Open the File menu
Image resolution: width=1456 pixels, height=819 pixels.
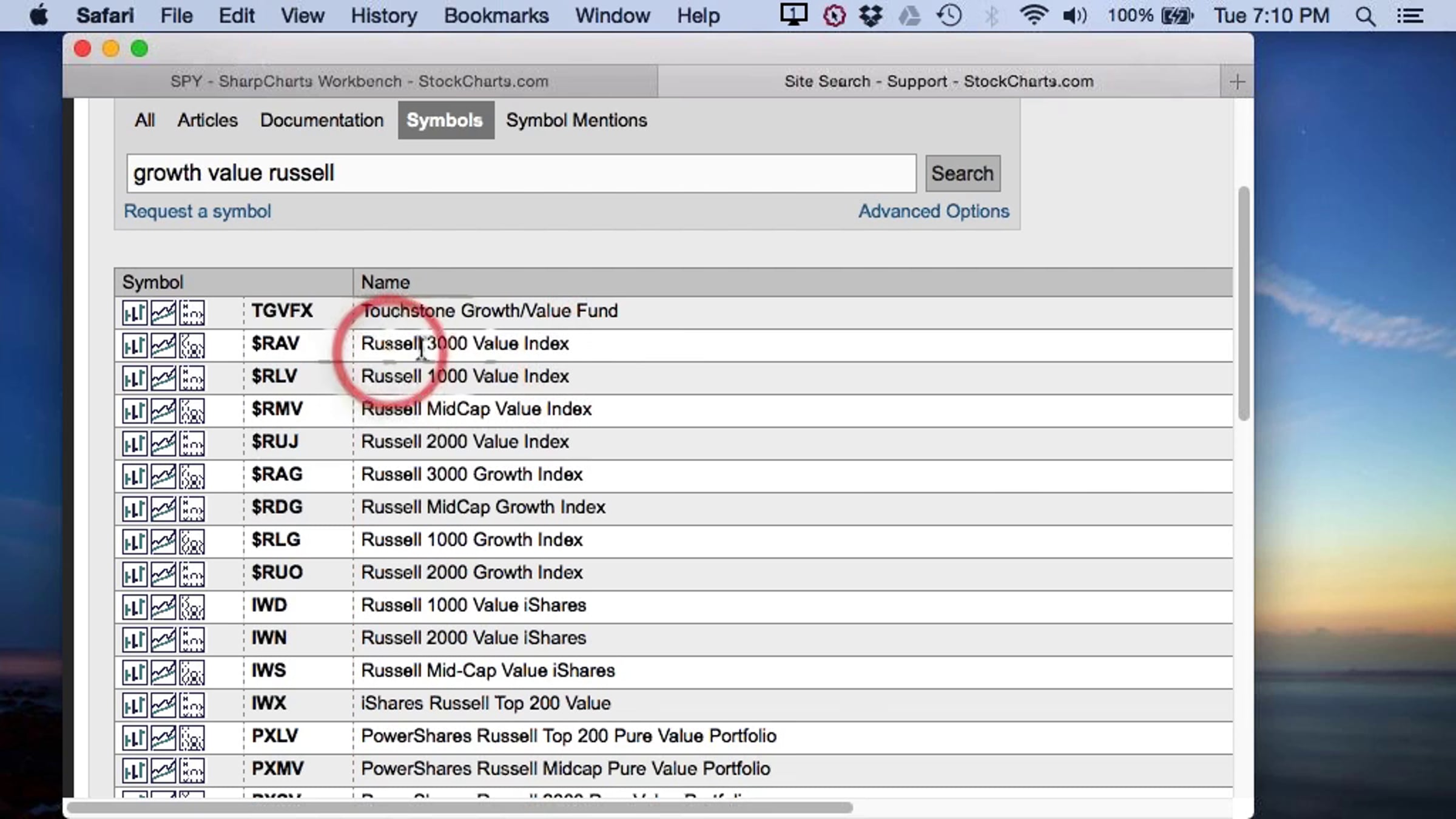tap(176, 15)
